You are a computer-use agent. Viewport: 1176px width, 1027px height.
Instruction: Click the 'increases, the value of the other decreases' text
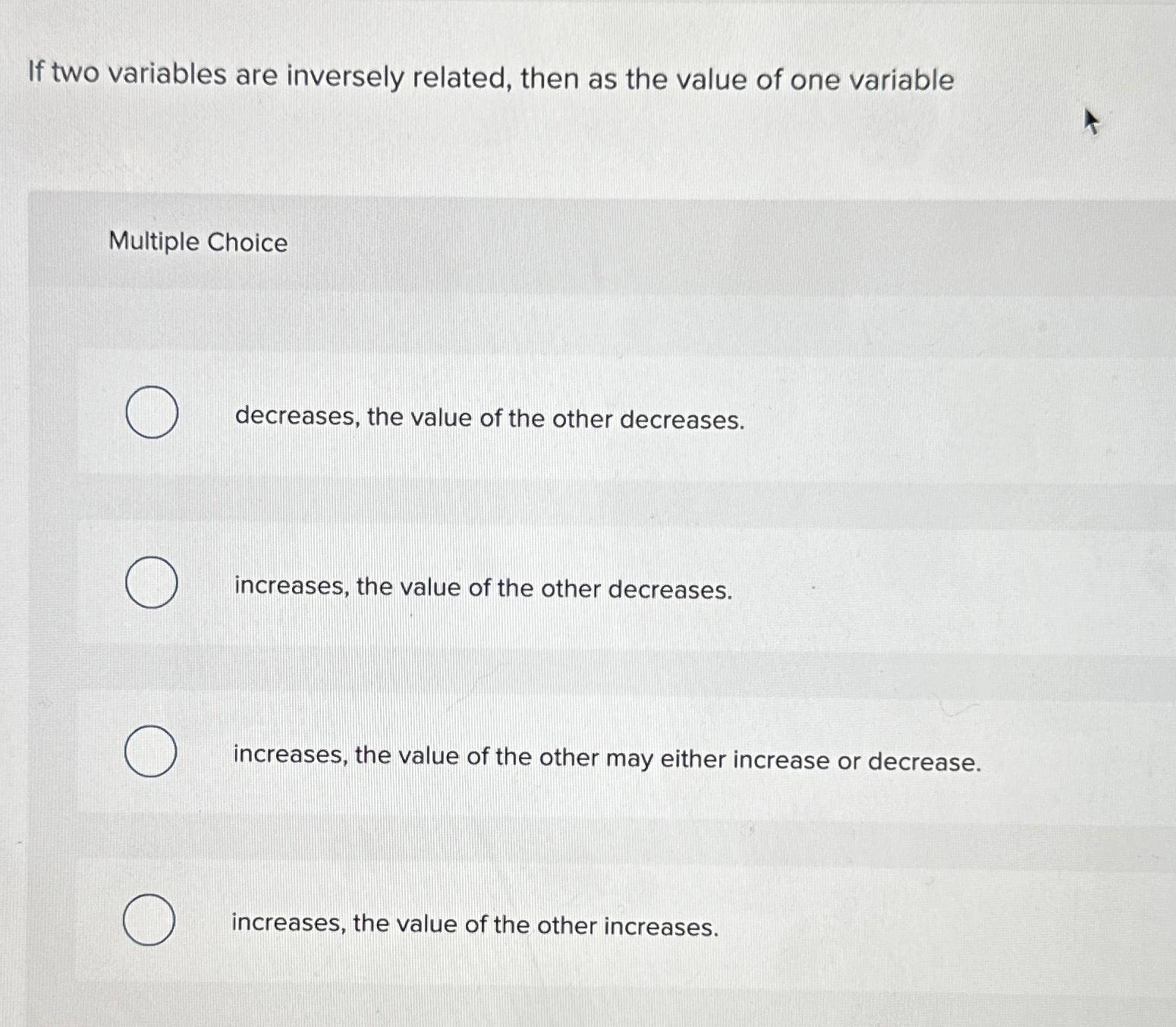[x=482, y=588]
